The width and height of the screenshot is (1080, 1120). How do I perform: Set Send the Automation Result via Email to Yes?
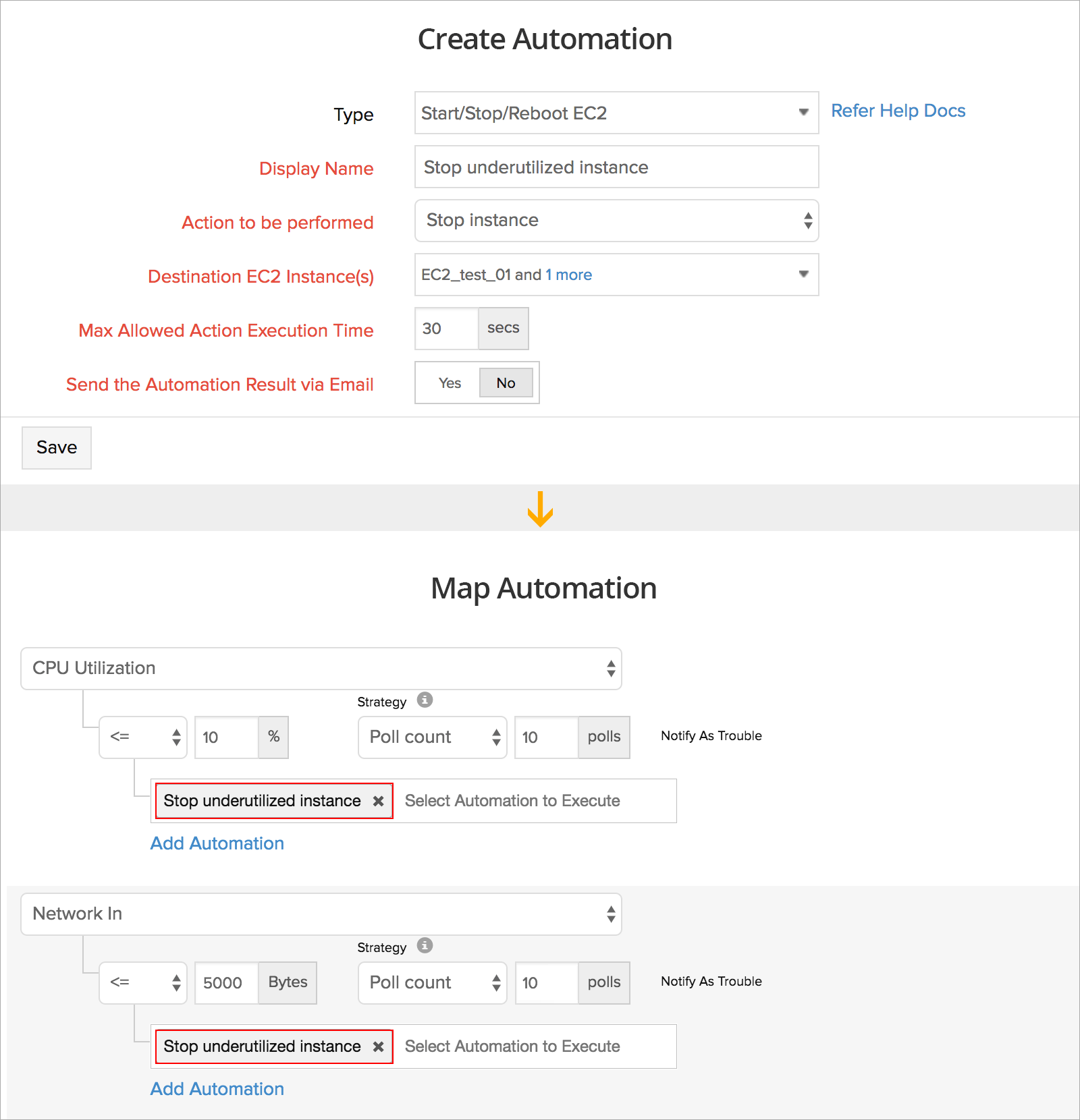coord(448,383)
